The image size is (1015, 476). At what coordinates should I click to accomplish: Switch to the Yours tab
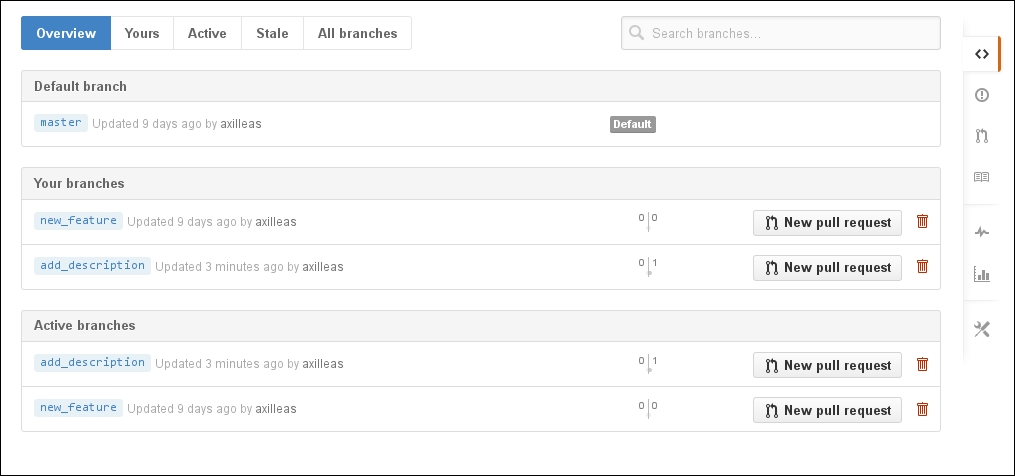click(x=142, y=33)
